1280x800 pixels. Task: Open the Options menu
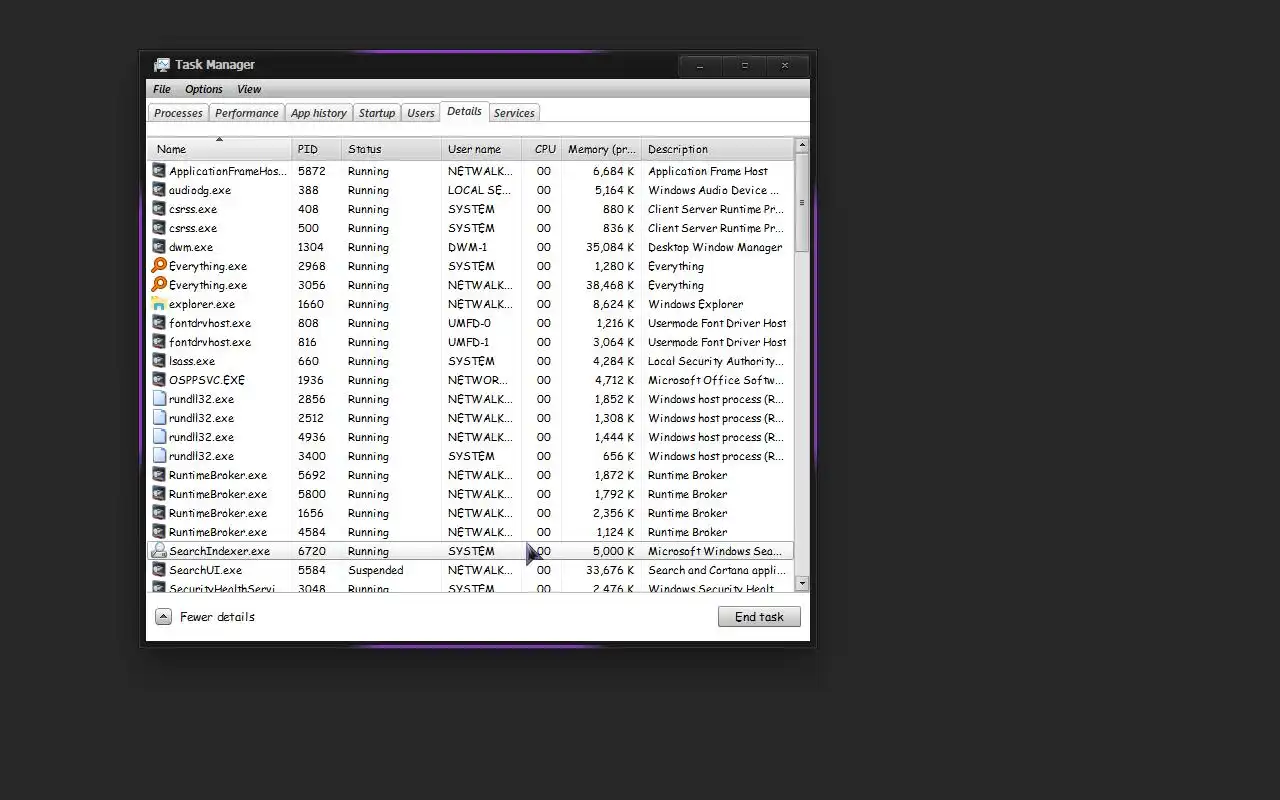click(204, 89)
